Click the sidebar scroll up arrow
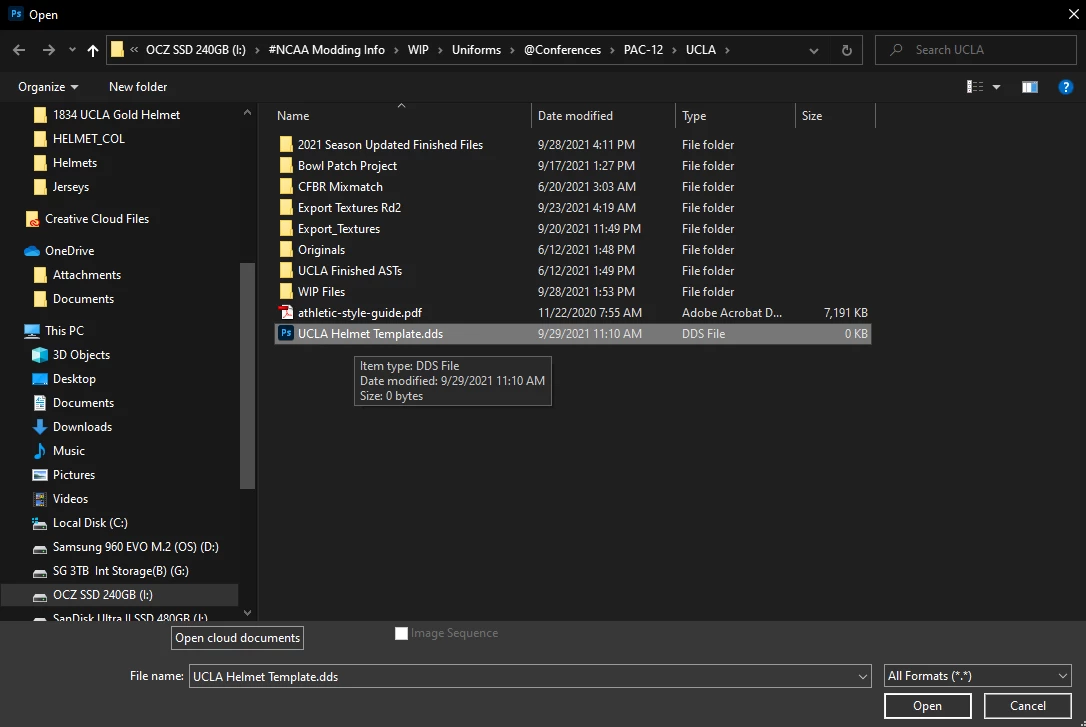The width and height of the screenshot is (1086, 727). [247, 112]
